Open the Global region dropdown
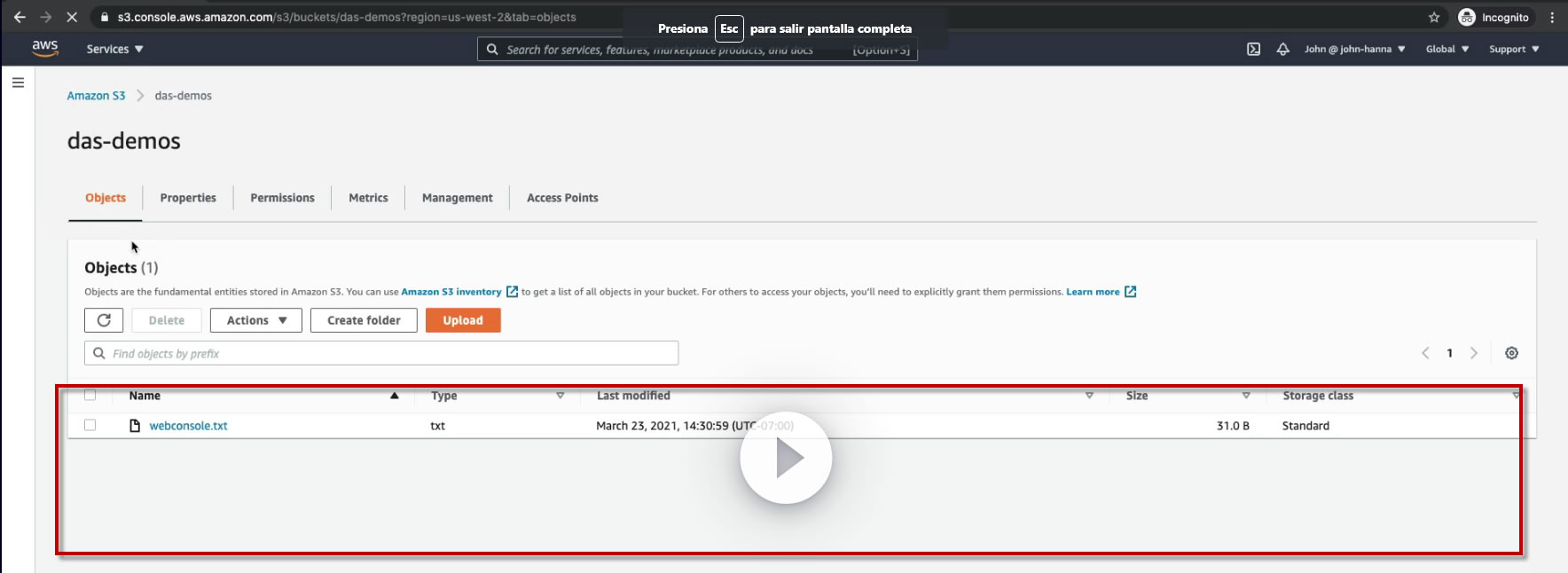The height and width of the screenshot is (573, 1568). point(1447,50)
